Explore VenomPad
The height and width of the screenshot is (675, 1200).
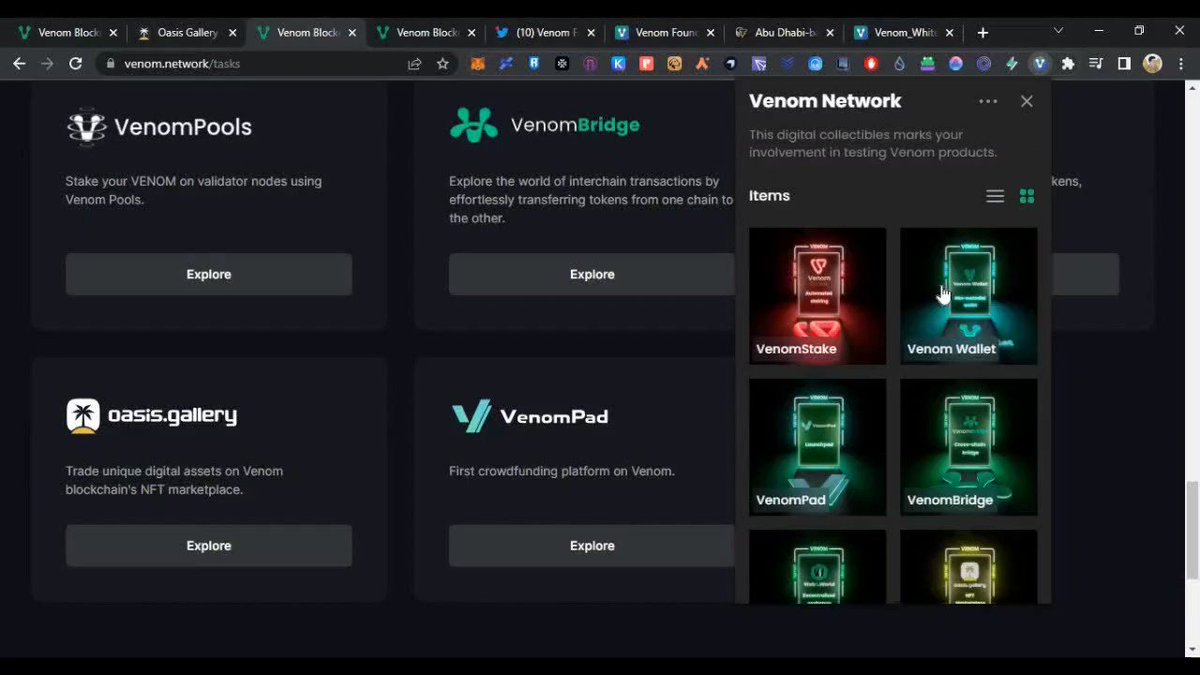point(591,546)
